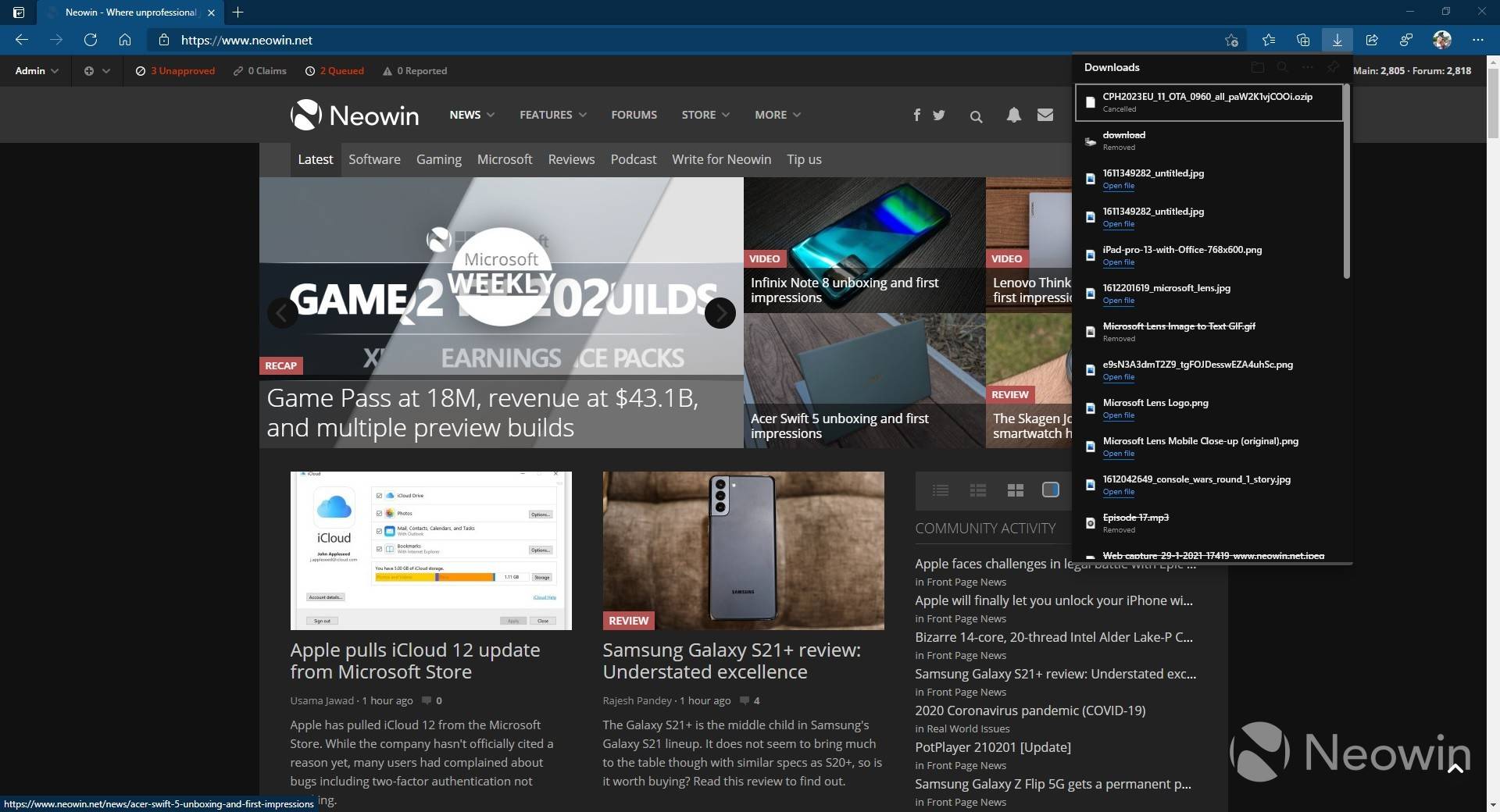Toggle the dark/light theme layout switch
Screen dimensions: 1500x812
point(1051,490)
